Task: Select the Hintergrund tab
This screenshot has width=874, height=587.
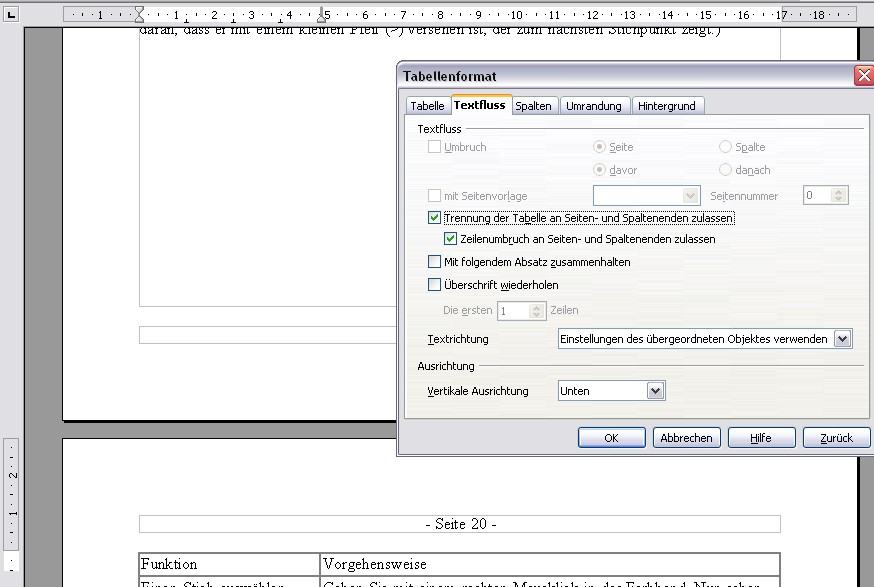Action: click(667, 106)
